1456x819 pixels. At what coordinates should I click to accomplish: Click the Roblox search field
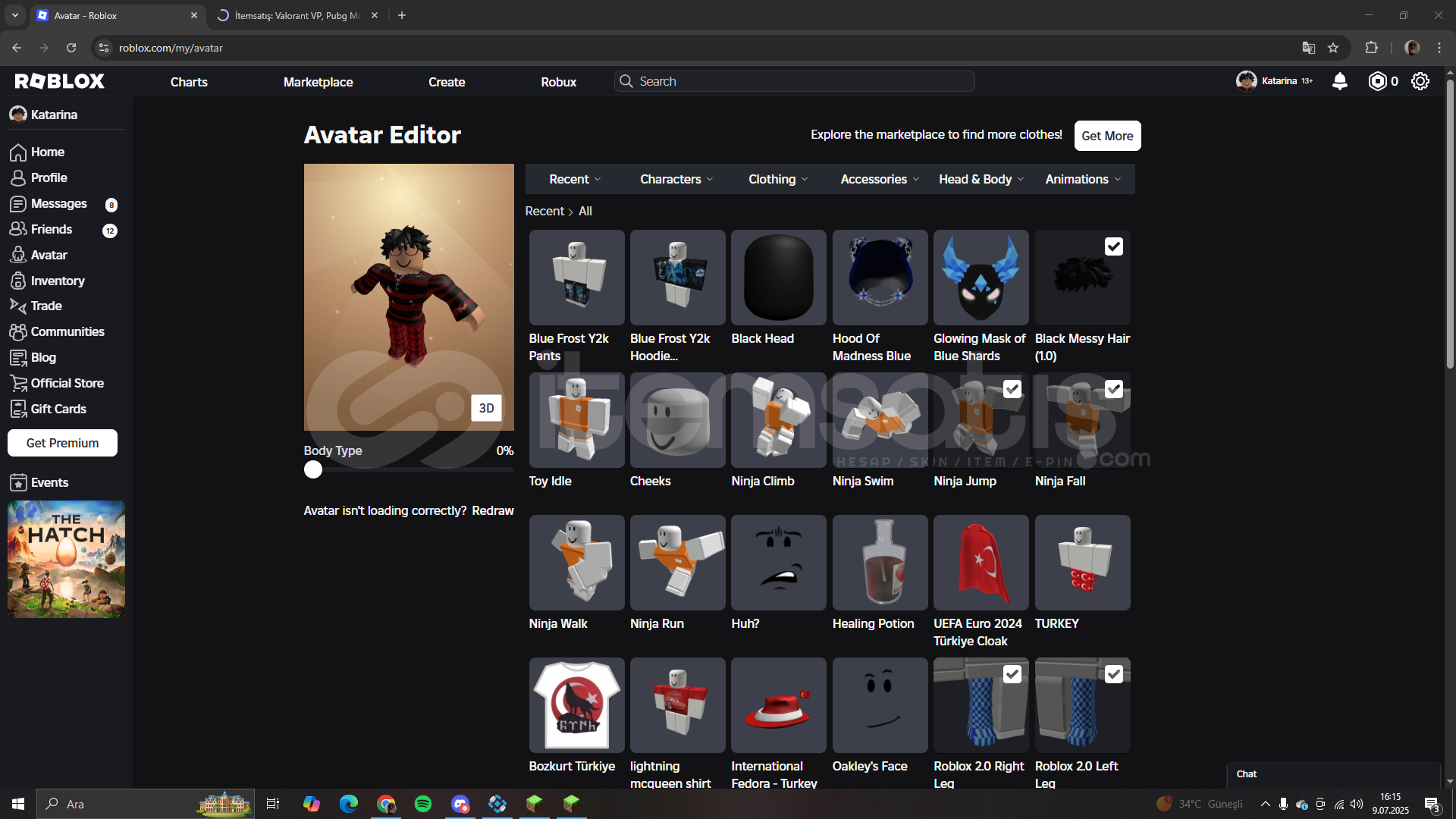794,81
